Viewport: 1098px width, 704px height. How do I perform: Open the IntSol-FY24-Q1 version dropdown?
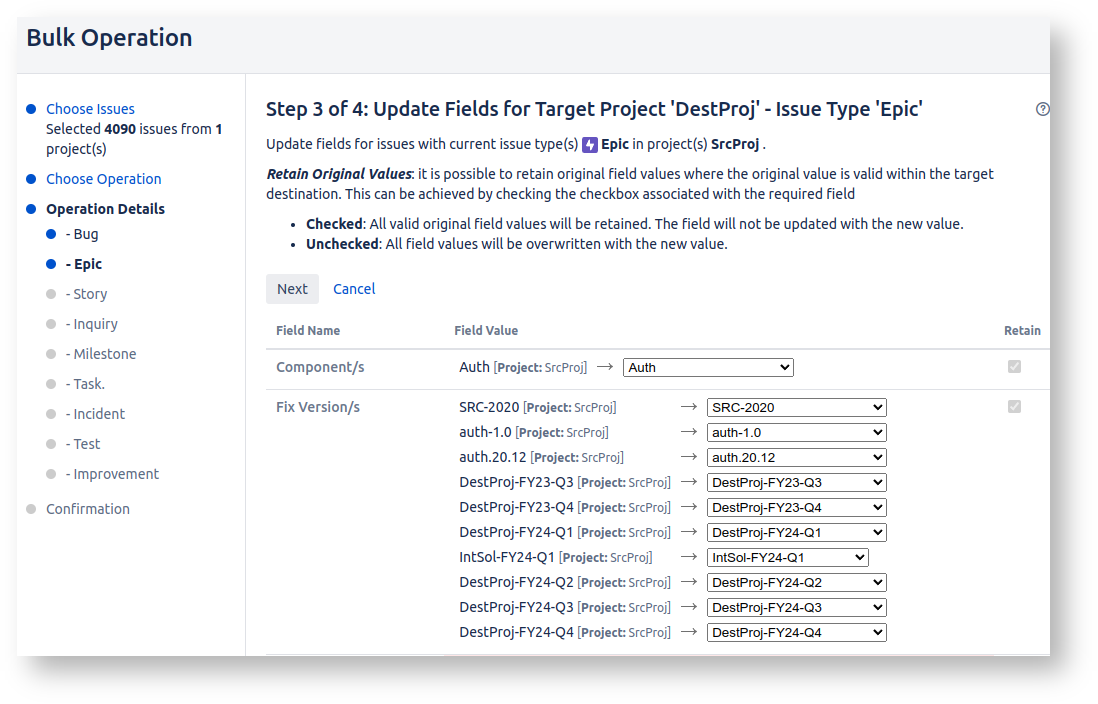click(x=787, y=558)
